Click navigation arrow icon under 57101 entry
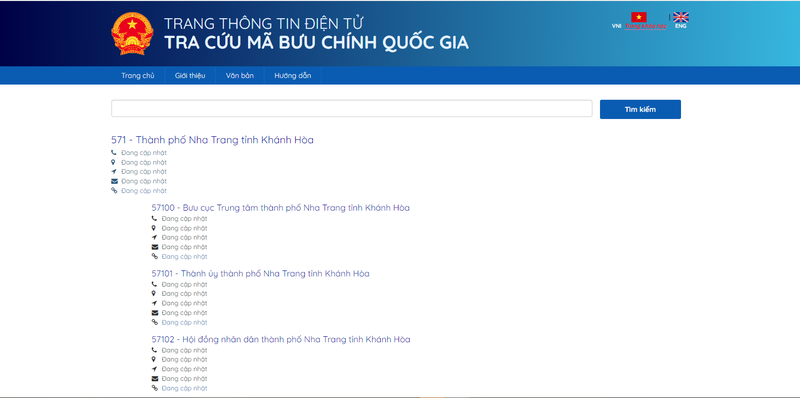The image size is (800, 398). 155,303
